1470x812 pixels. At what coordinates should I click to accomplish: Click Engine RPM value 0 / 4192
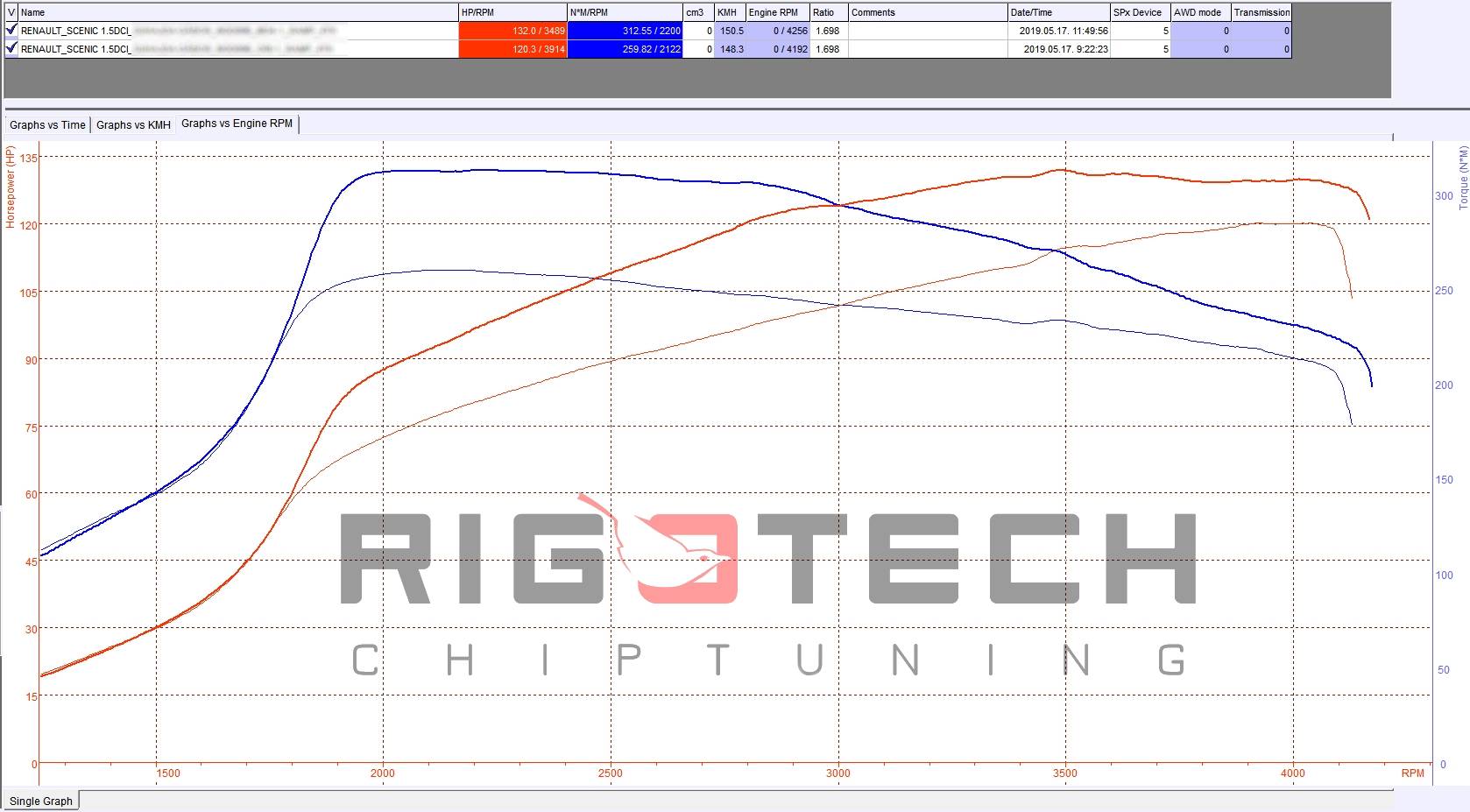[x=778, y=49]
